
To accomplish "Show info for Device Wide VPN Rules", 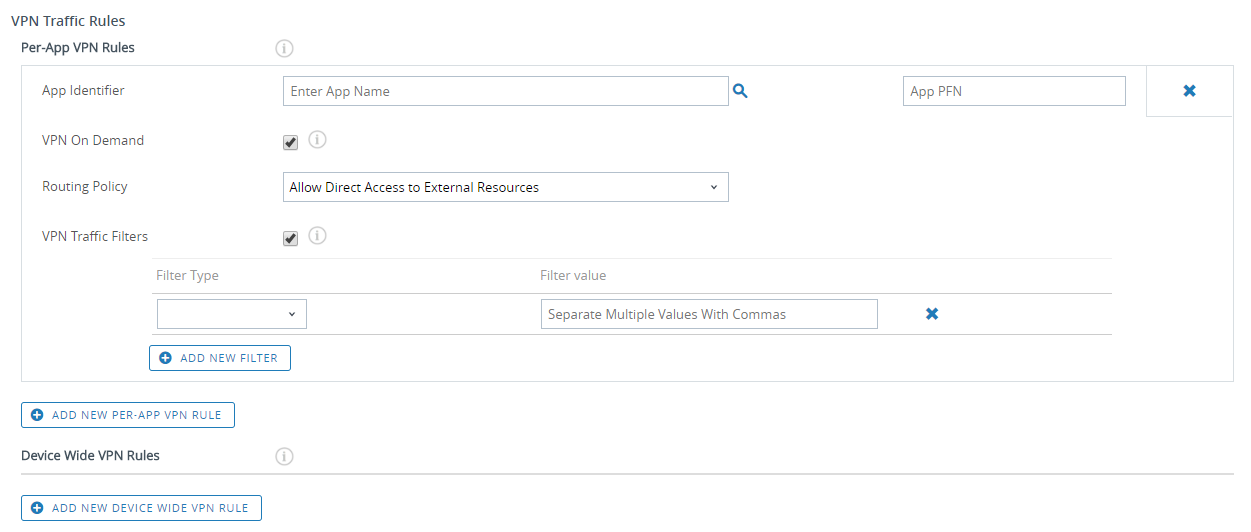I will (284, 456).
